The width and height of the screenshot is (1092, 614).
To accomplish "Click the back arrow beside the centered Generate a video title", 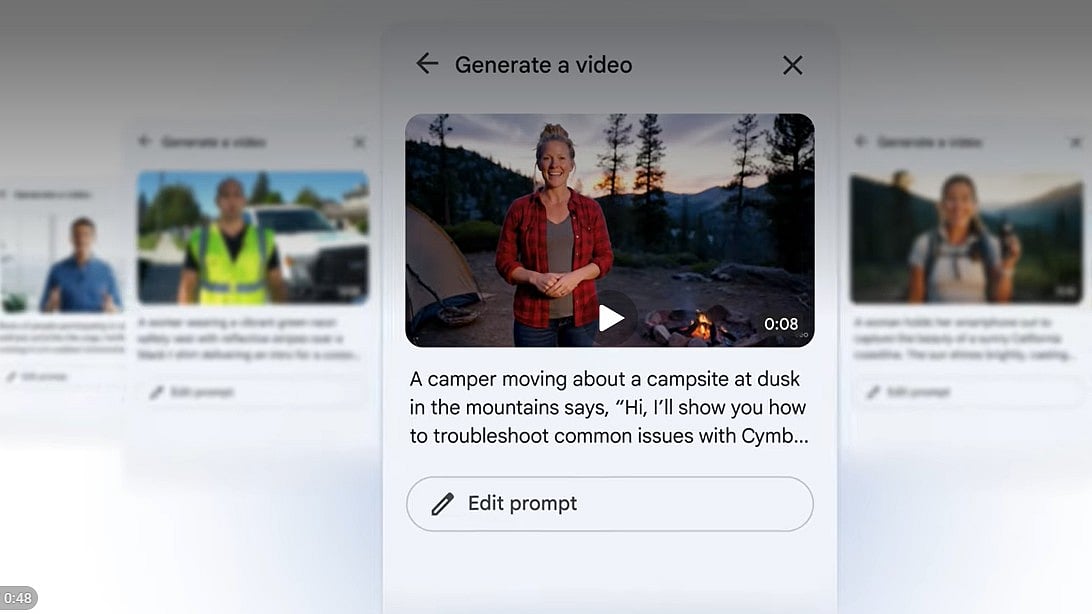I will click(427, 64).
